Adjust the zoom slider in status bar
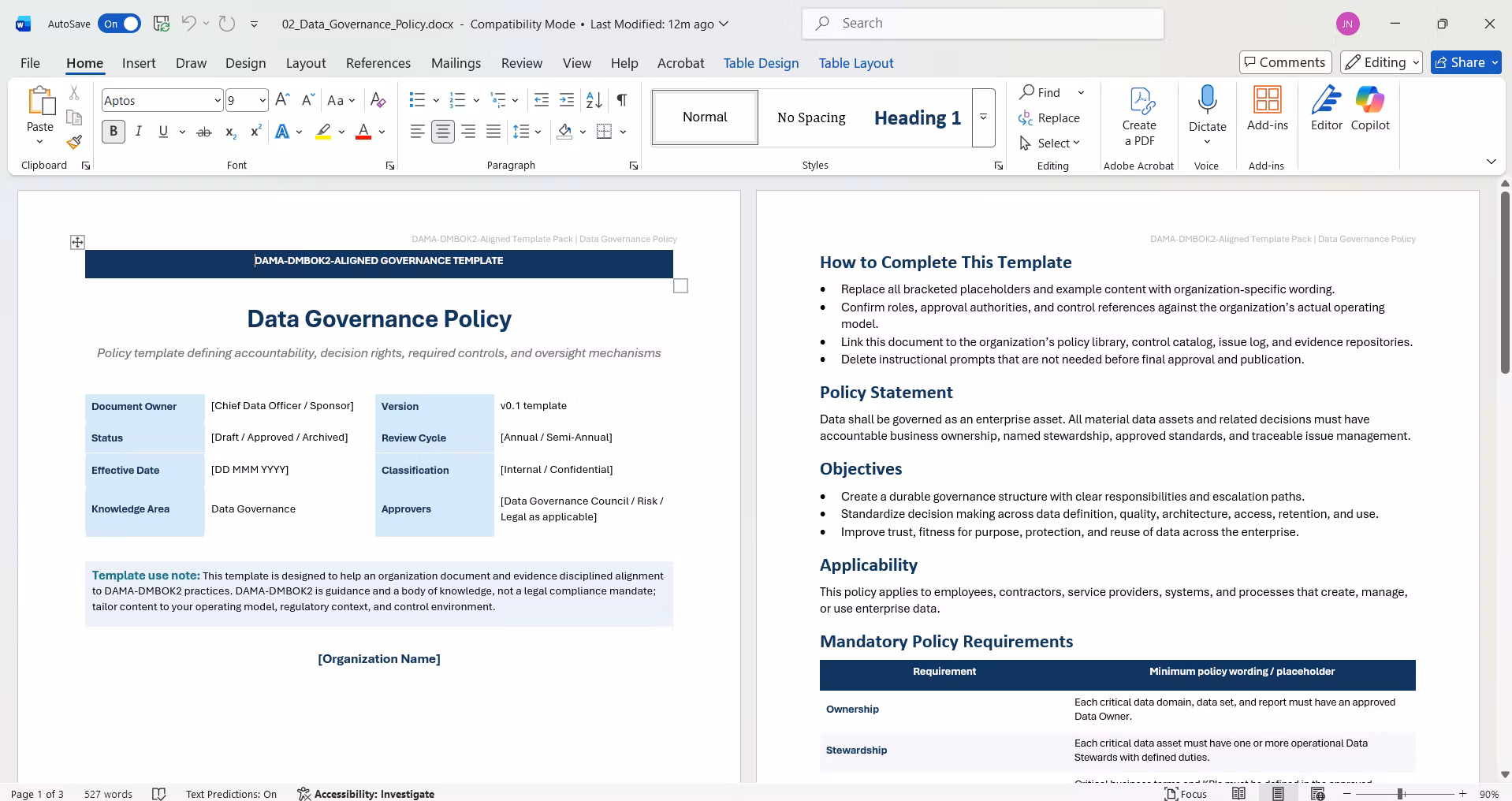The height and width of the screenshot is (801, 1512). pos(1400,794)
